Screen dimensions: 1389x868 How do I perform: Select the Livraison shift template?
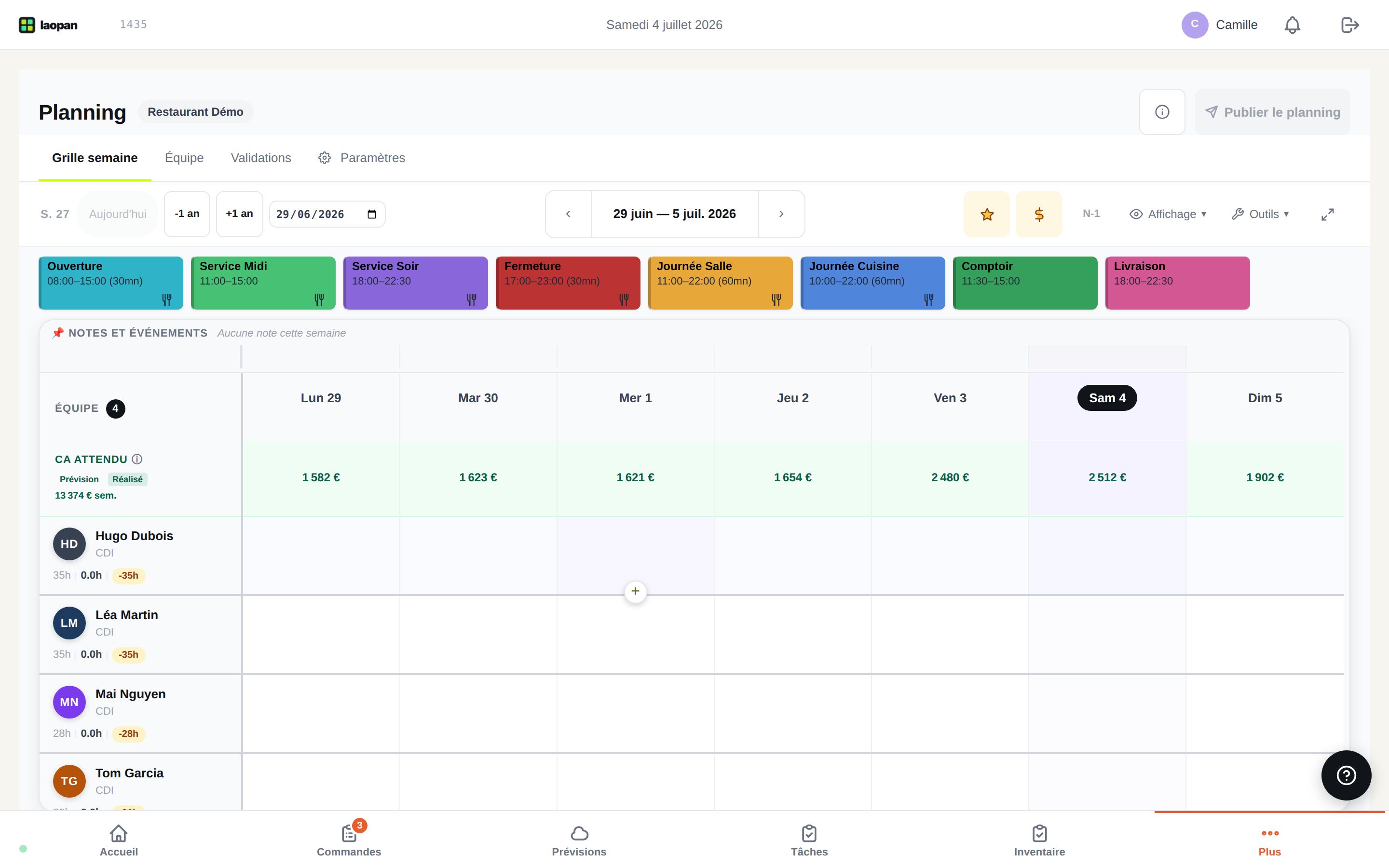point(1177,283)
